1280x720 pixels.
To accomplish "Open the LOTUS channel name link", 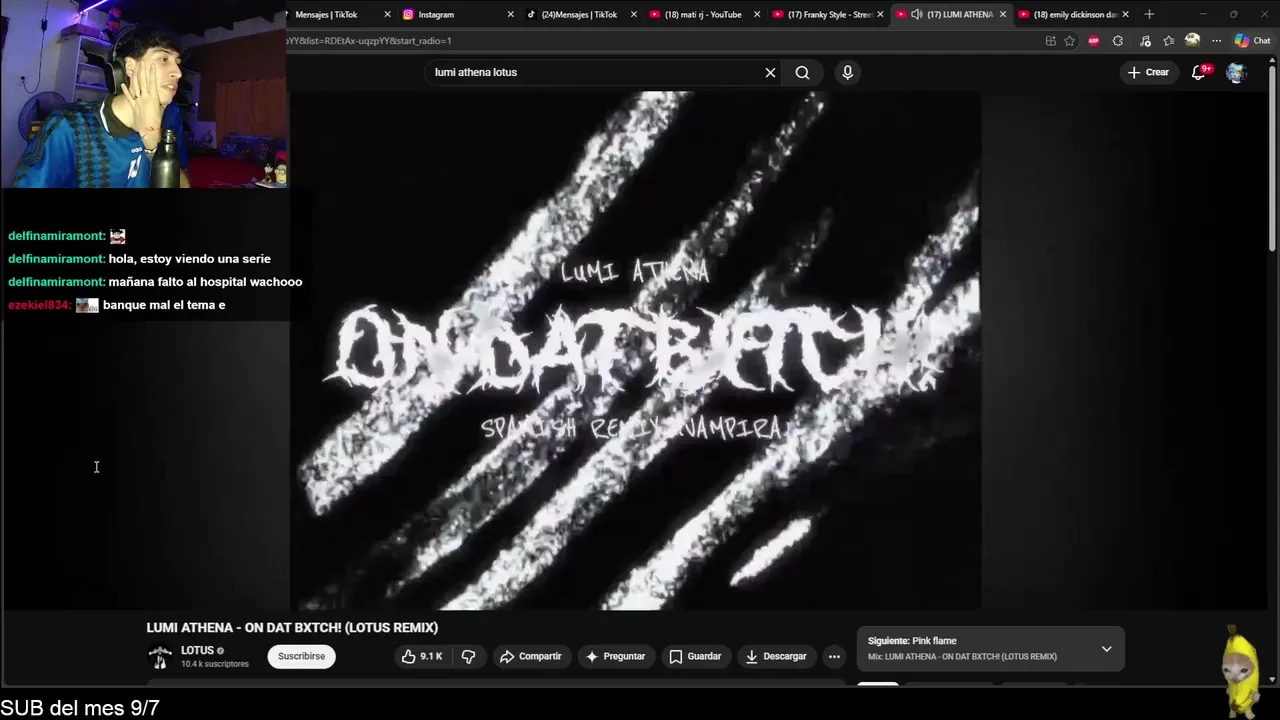I will (x=197, y=651).
